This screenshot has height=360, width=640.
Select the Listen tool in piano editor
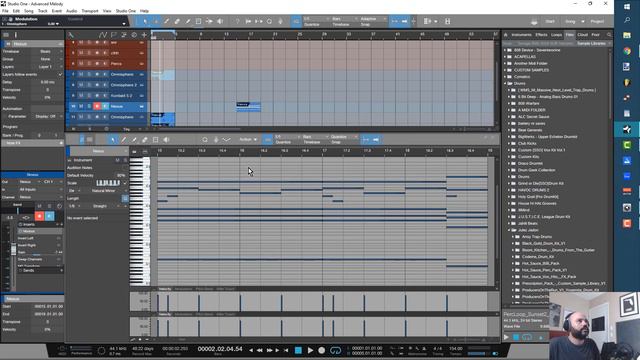166,140
